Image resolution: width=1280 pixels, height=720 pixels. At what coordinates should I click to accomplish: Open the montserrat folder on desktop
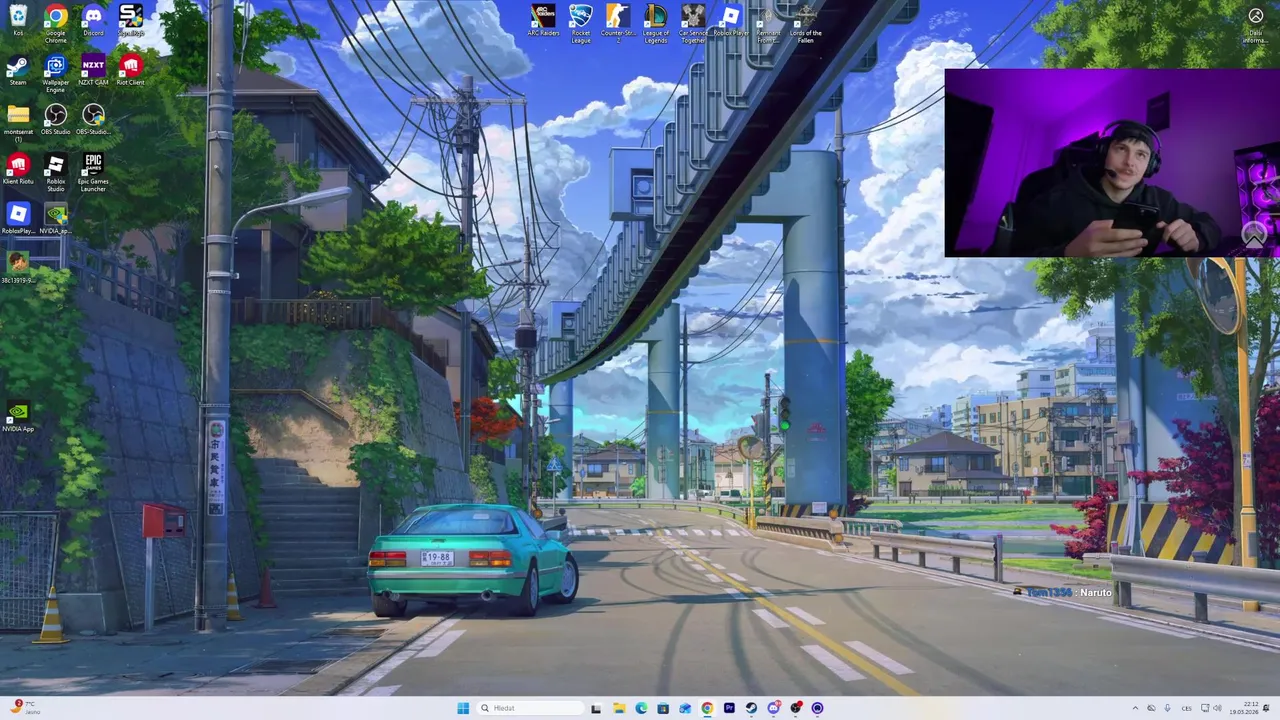pos(18,122)
